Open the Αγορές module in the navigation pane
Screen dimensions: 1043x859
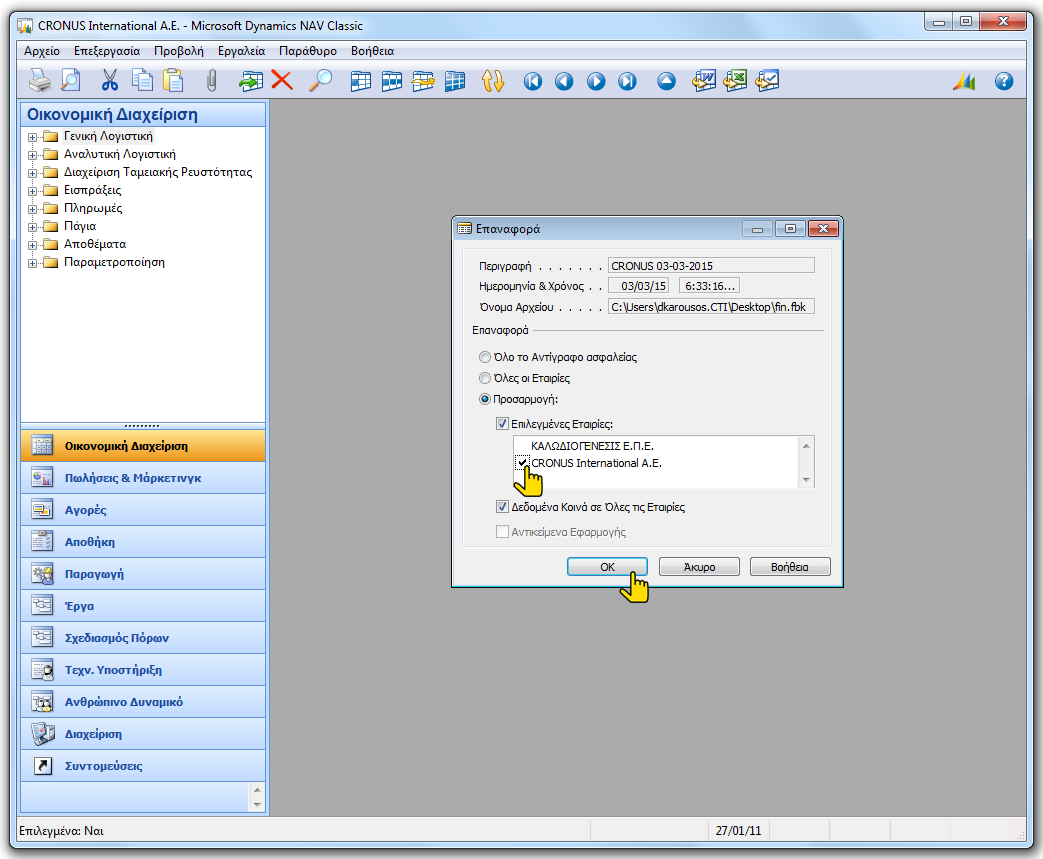(x=143, y=510)
